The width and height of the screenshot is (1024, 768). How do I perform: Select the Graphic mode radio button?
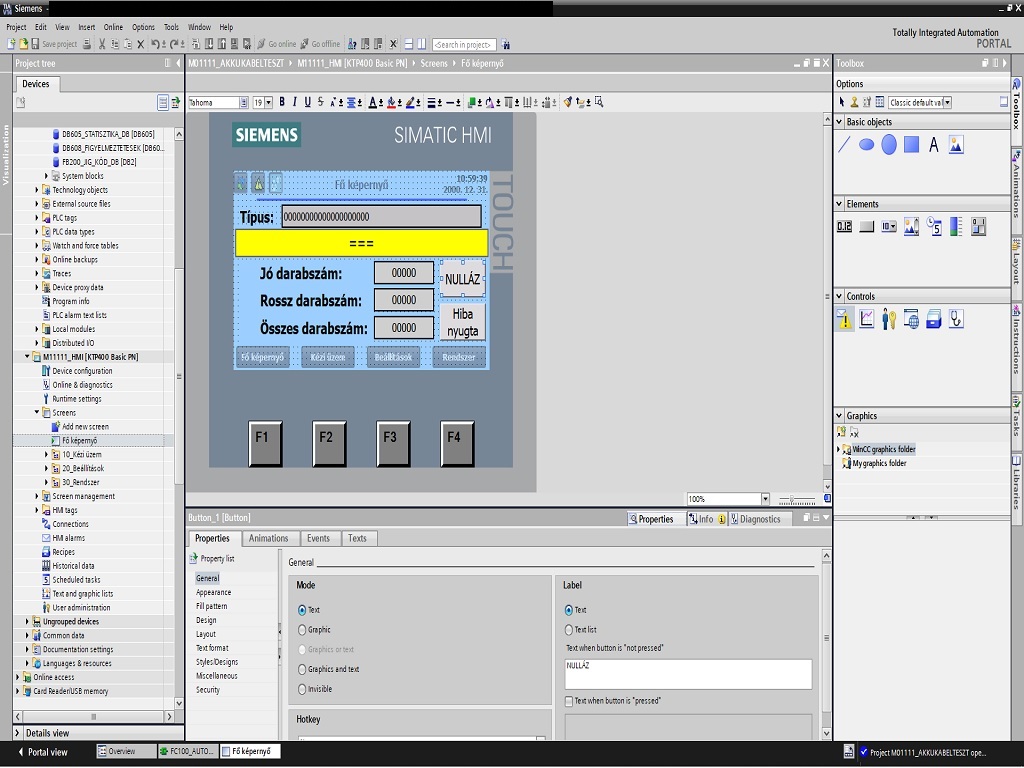pyautogui.click(x=303, y=630)
